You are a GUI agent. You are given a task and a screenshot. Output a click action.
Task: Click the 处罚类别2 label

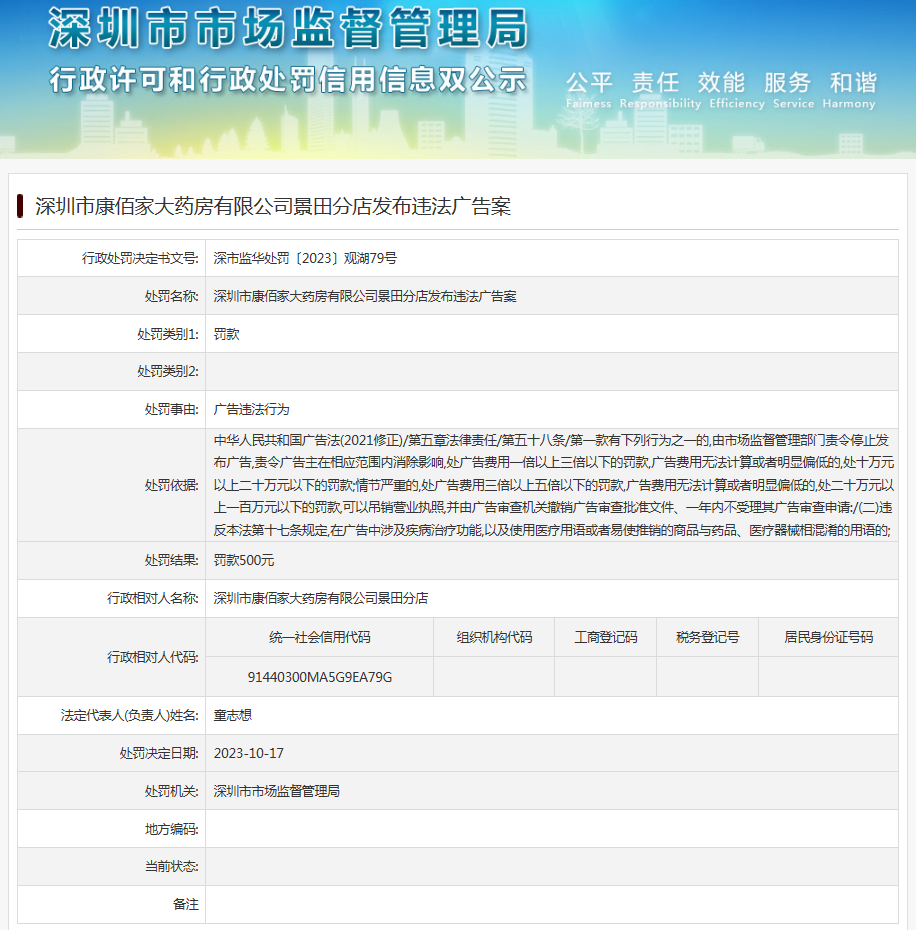[x=168, y=371]
